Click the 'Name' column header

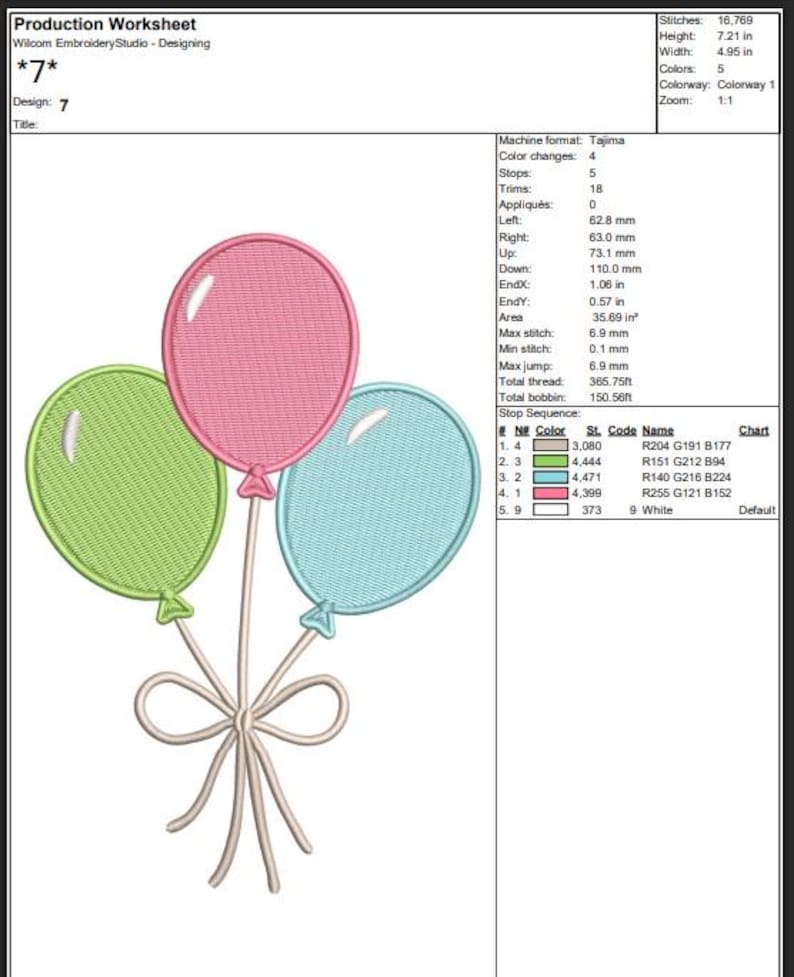[x=658, y=431]
